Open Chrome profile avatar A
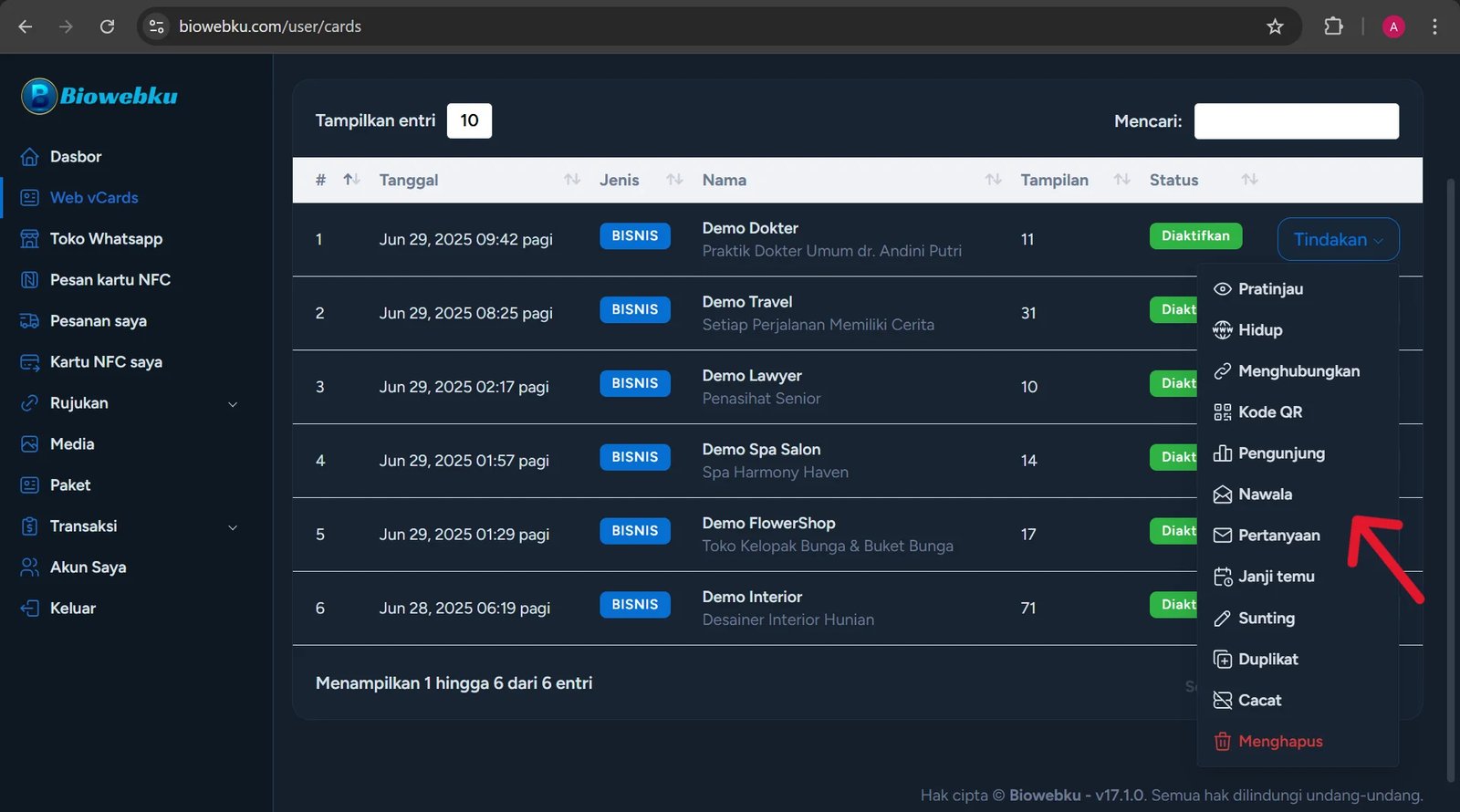1460x812 pixels. pyautogui.click(x=1392, y=26)
